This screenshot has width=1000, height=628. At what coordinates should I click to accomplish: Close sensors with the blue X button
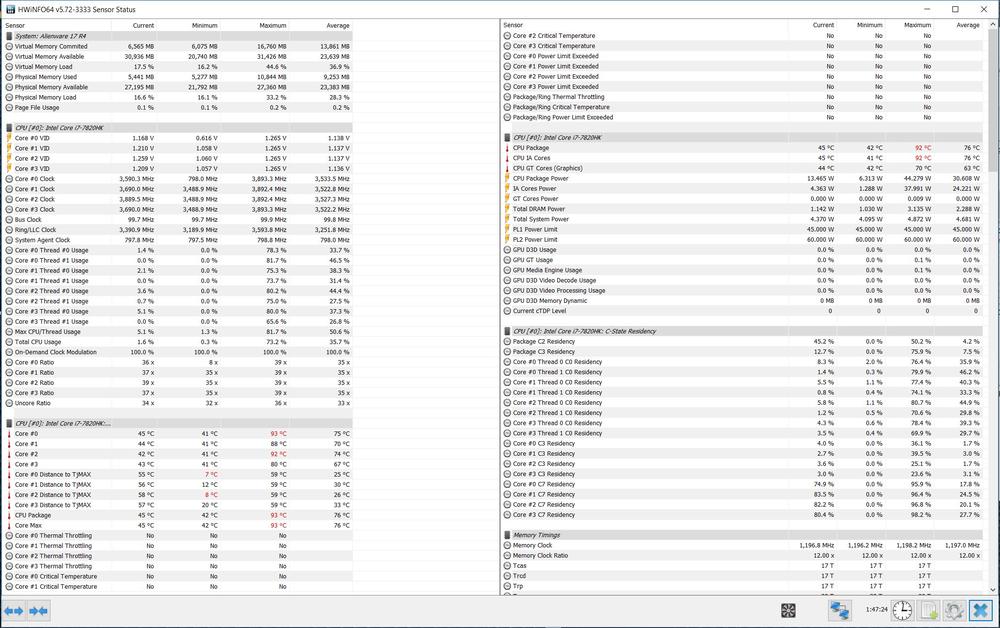pyautogui.click(x=980, y=610)
